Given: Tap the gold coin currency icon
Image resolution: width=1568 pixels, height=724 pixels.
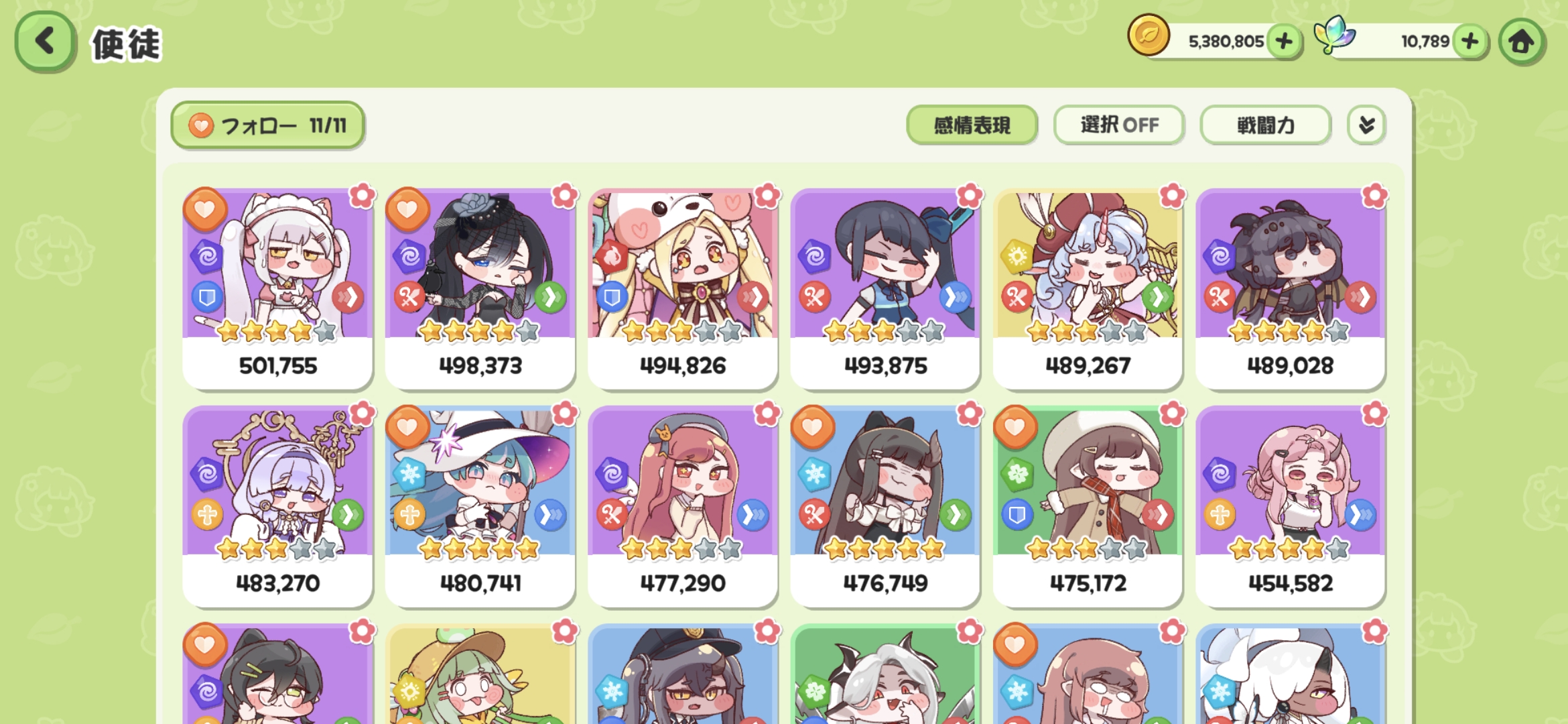Looking at the screenshot, I should tap(1149, 35).
